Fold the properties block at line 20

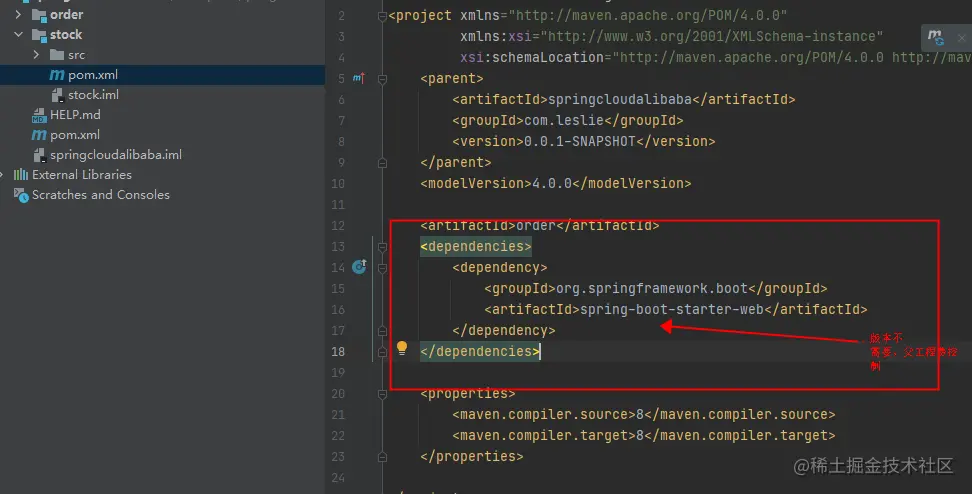click(x=382, y=394)
